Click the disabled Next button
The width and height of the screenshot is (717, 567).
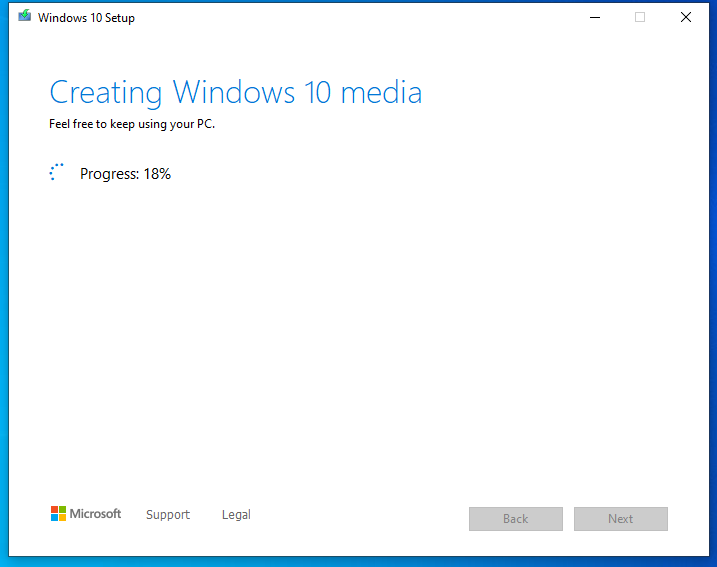(621, 519)
